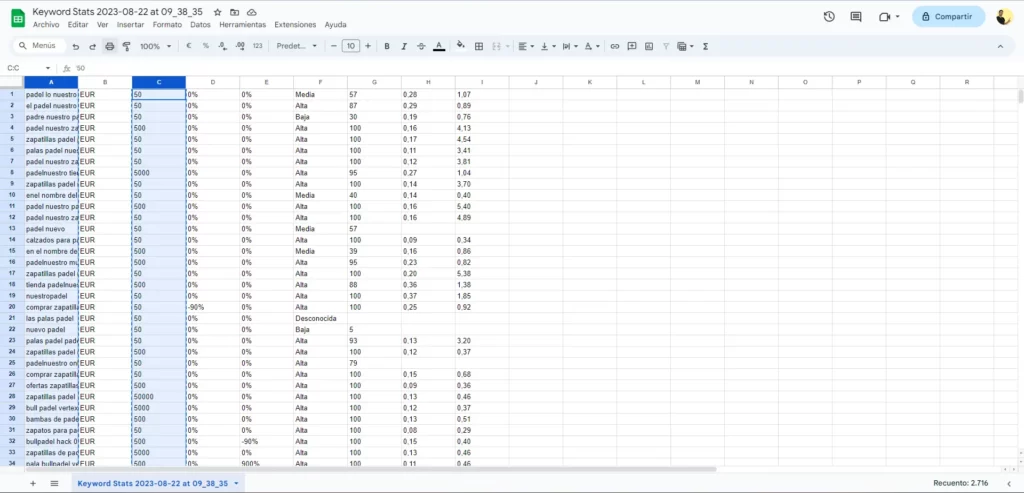Open the Insertar menu
The image size is (1024, 493).
click(131, 25)
